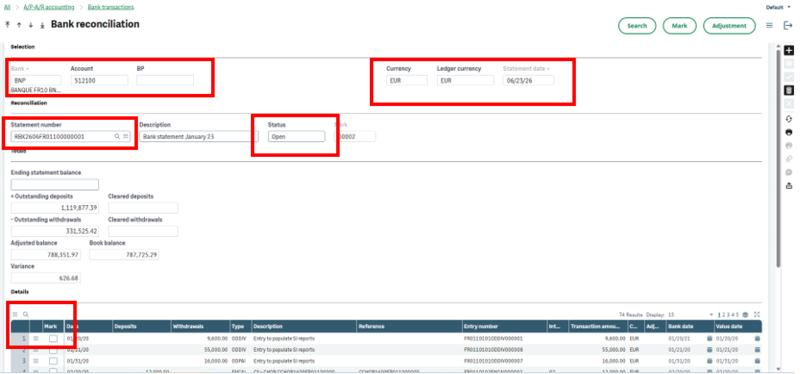Edit Description field Bank statement January 23
This screenshot has height=374, width=800.
(x=198, y=137)
